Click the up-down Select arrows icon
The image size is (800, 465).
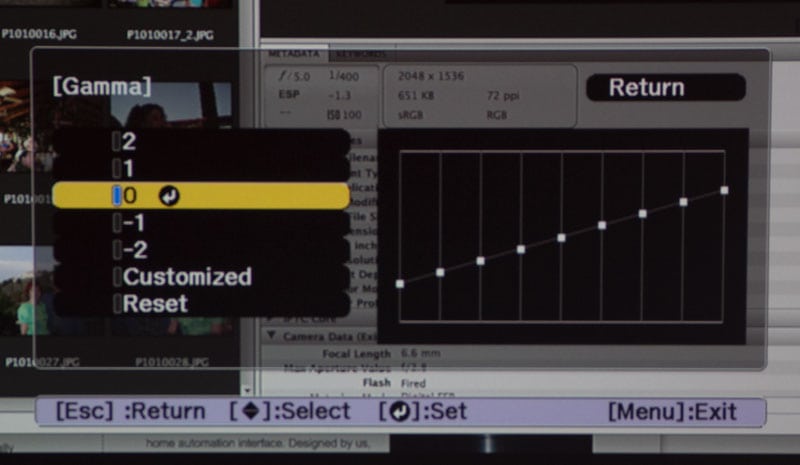click(x=251, y=411)
